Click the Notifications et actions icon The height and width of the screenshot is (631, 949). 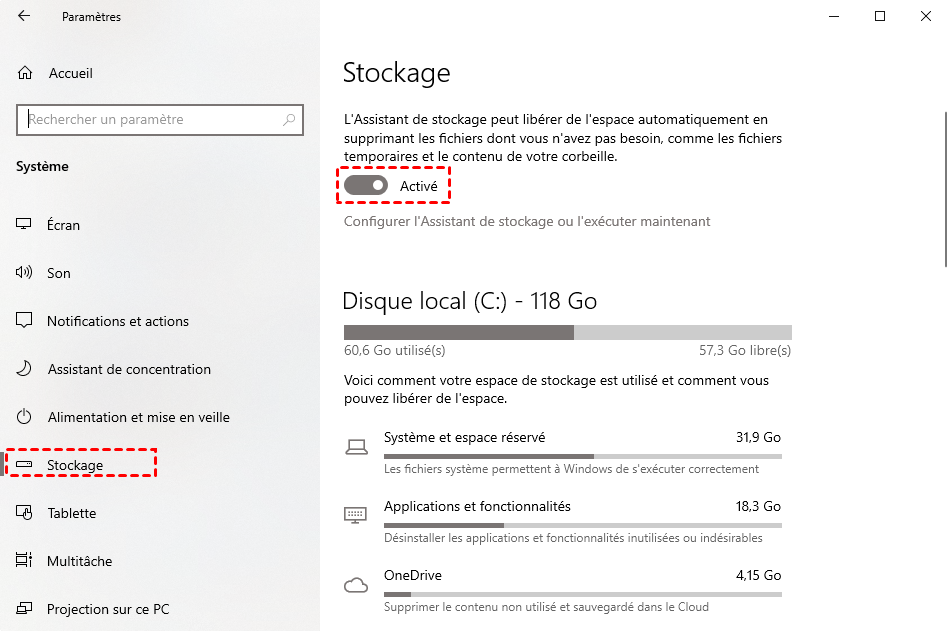(x=25, y=321)
